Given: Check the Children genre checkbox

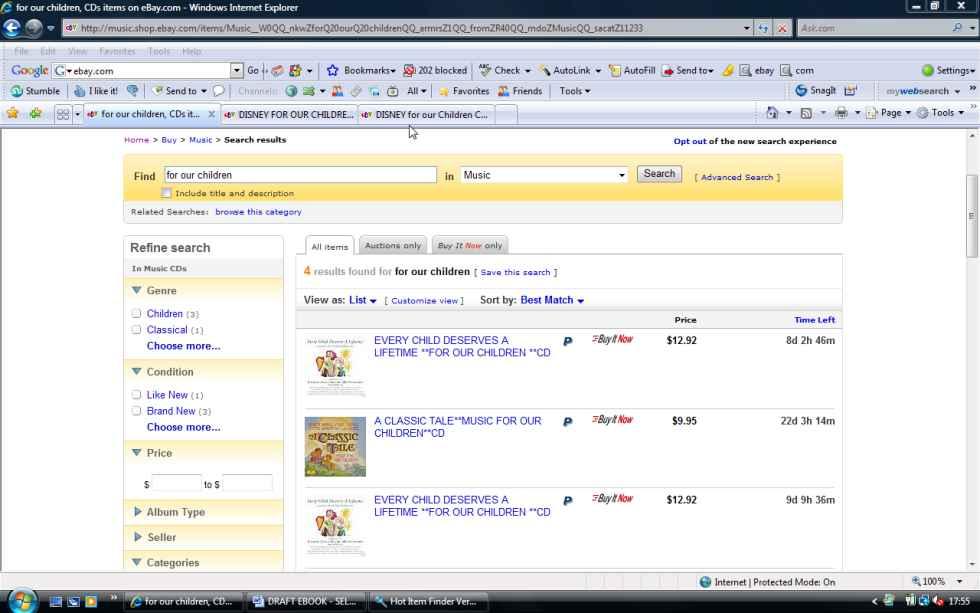Looking at the screenshot, I should tap(136, 314).
